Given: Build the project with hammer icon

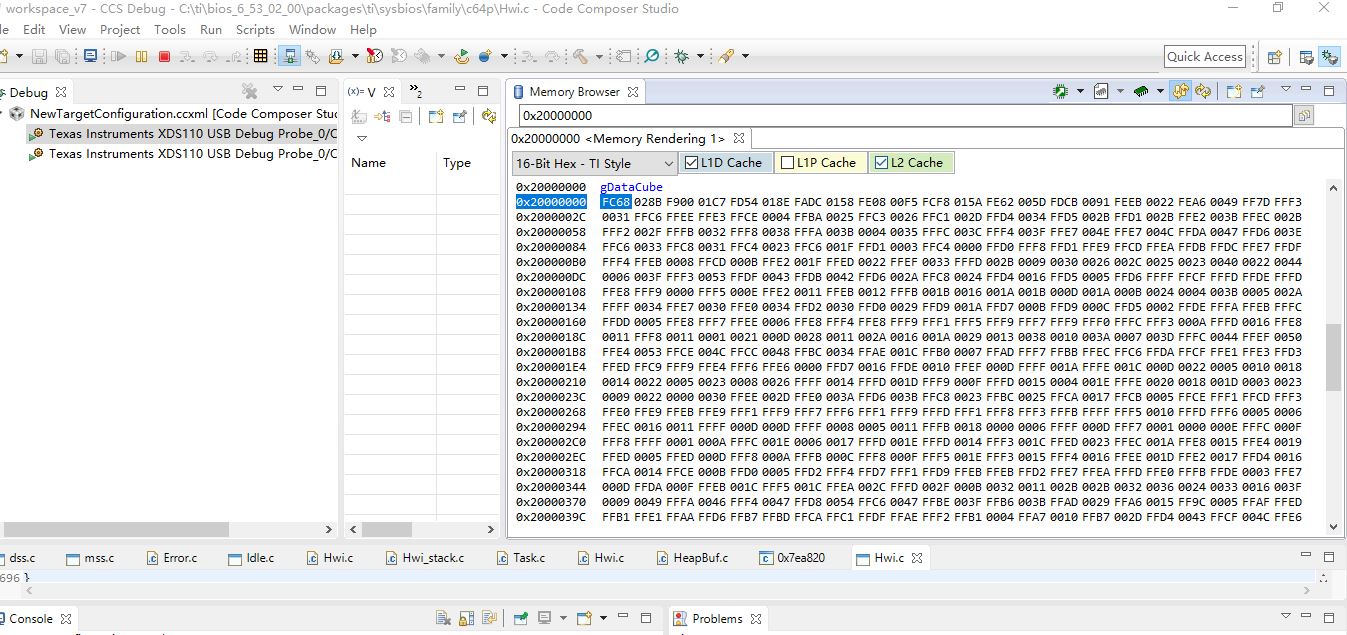Looking at the screenshot, I should [580, 56].
